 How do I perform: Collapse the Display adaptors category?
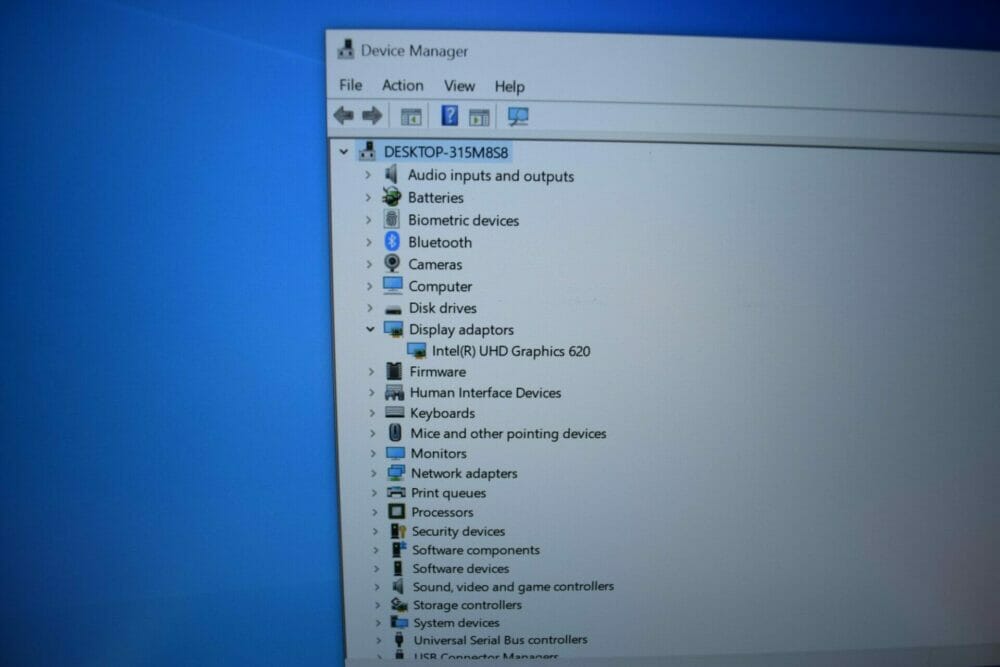coord(370,329)
